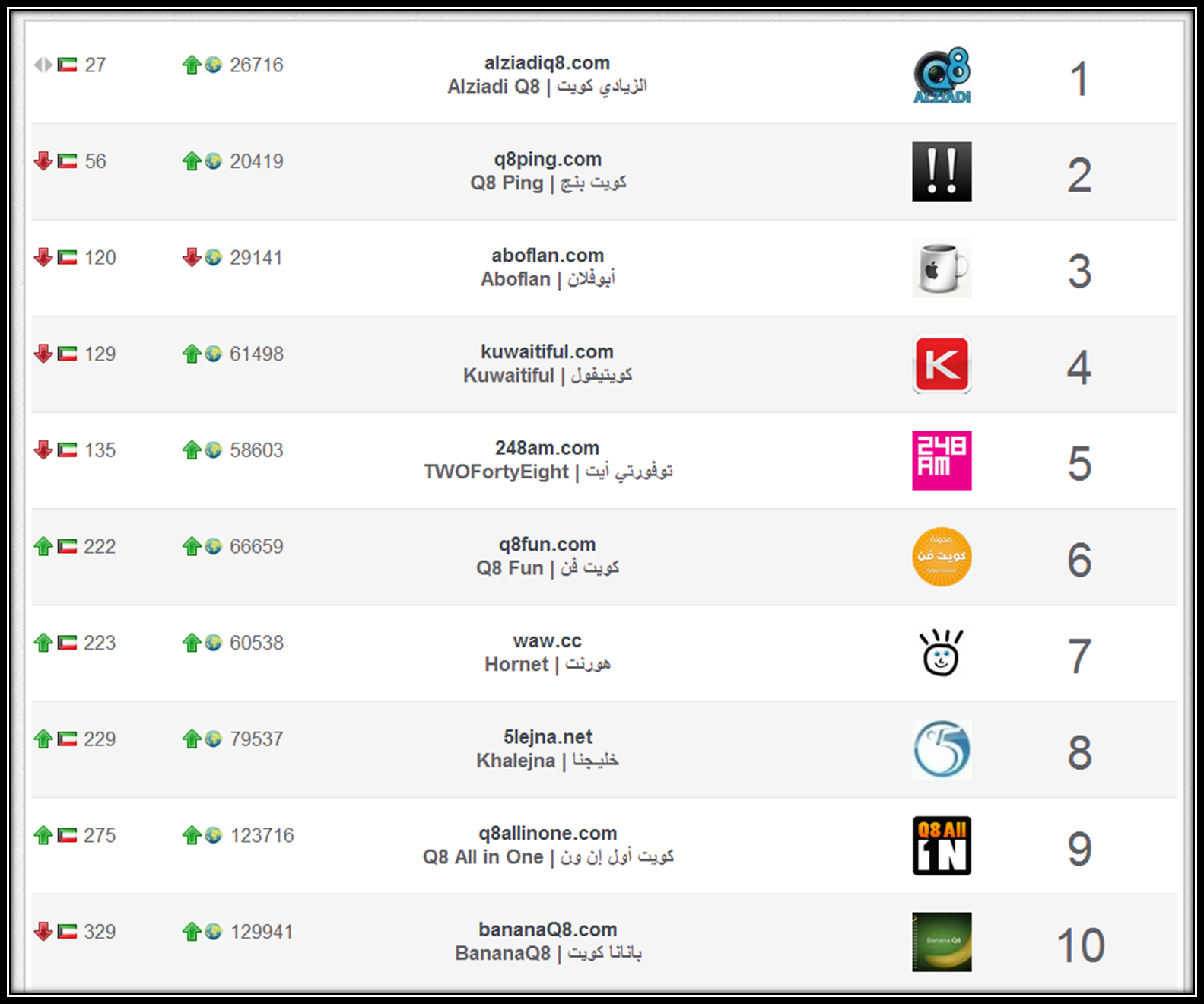
Task: Click the Kuwait rank number 329
Action: pos(100,932)
